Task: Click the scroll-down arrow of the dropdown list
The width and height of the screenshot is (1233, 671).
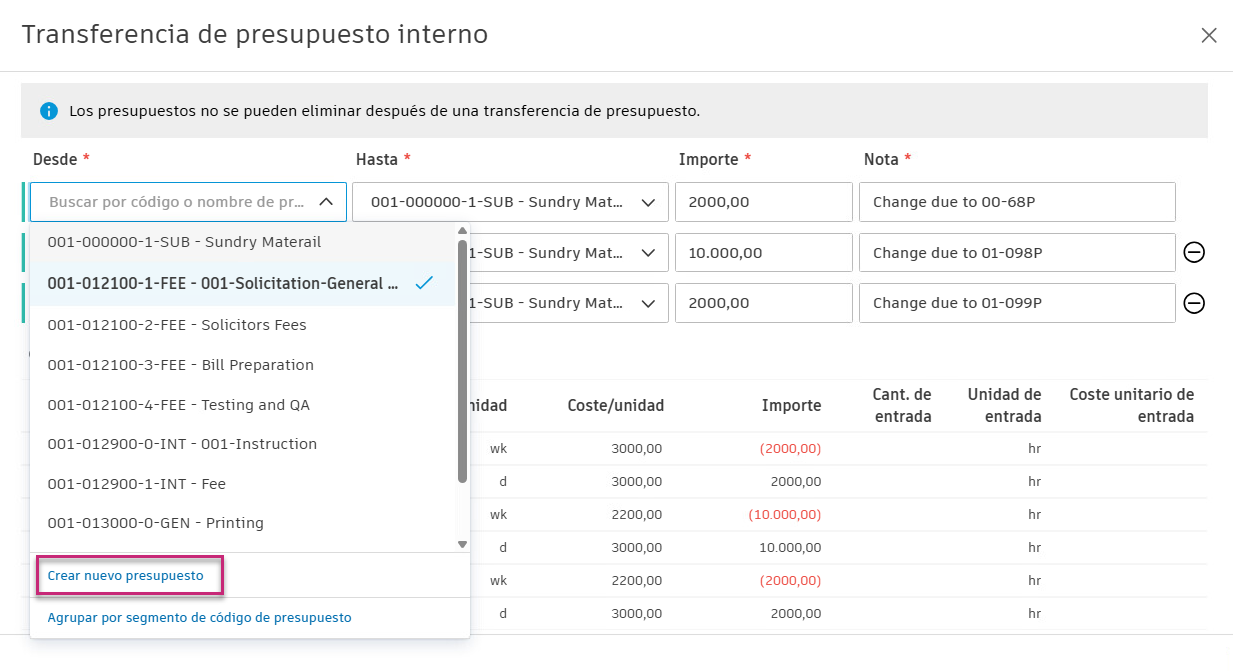Action: (x=461, y=543)
